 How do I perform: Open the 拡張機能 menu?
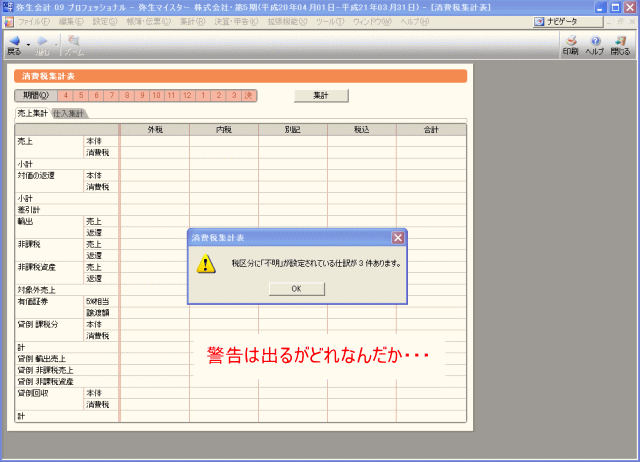click(x=287, y=22)
